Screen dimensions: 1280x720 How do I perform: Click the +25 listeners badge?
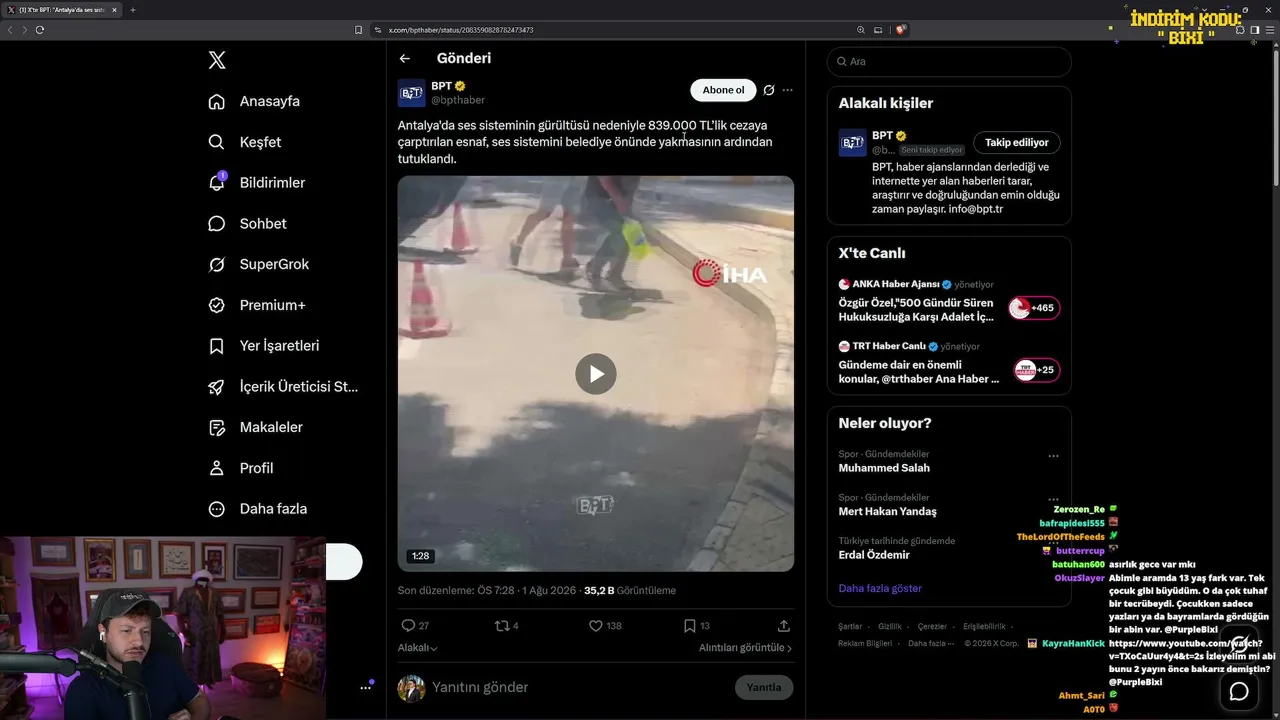(1037, 370)
